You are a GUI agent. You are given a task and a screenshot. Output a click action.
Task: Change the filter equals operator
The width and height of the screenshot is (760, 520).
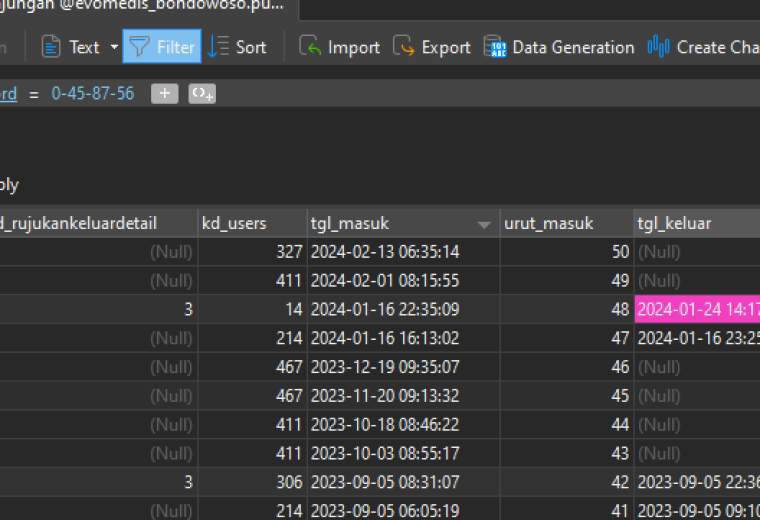point(34,95)
